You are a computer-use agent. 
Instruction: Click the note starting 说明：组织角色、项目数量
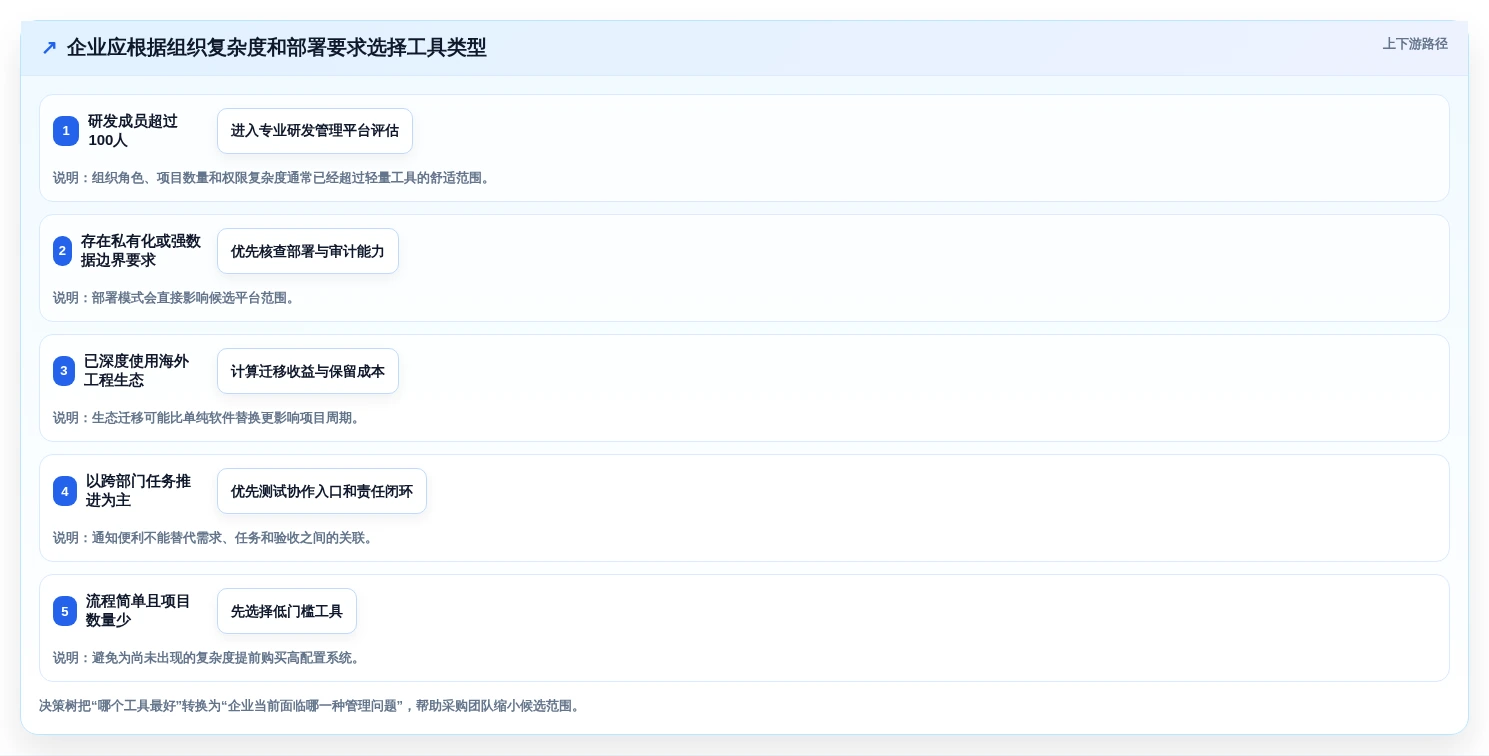(273, 178)
